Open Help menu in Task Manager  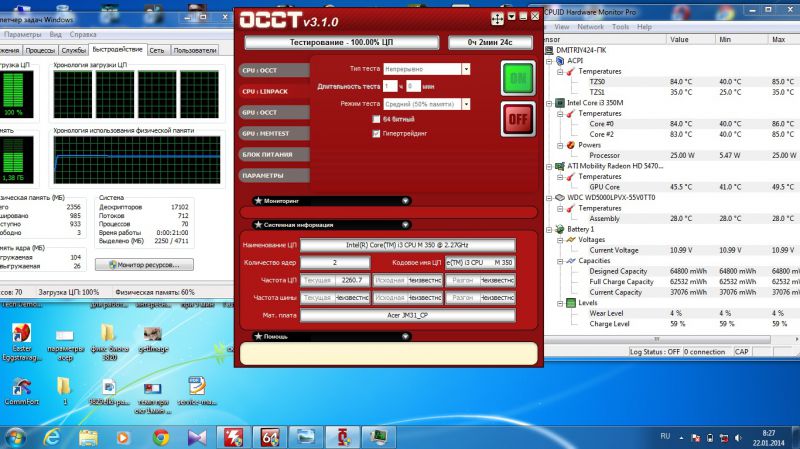click(83, 34)
